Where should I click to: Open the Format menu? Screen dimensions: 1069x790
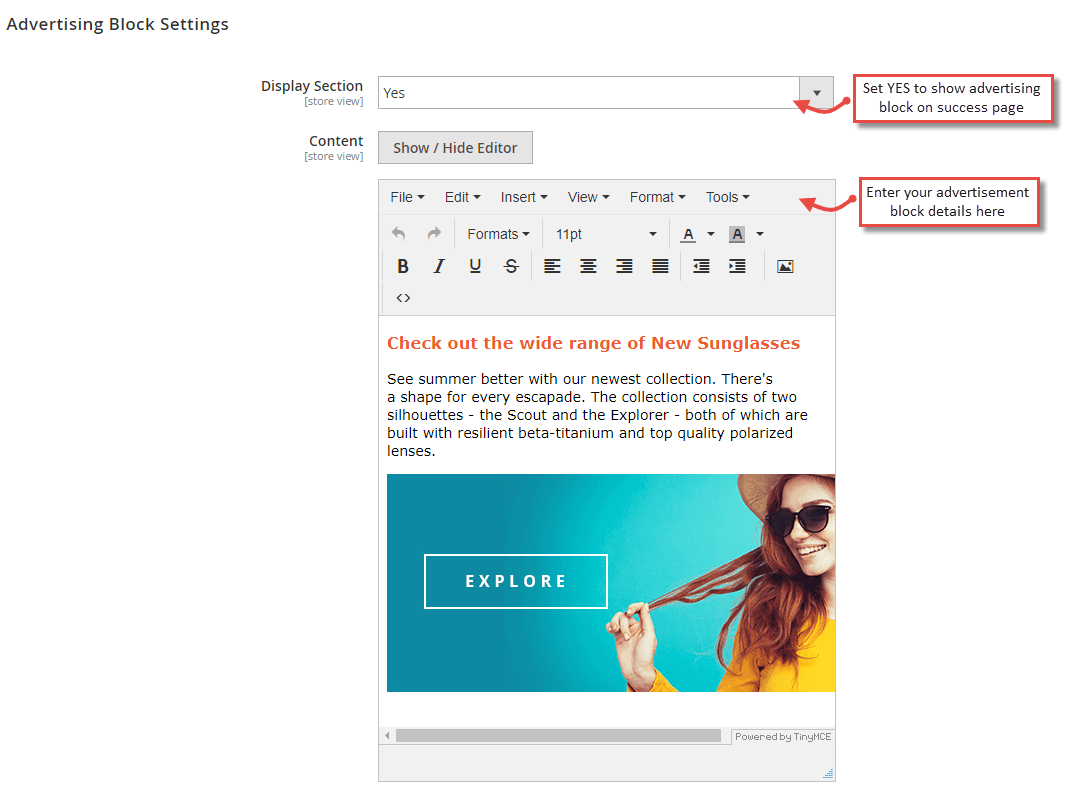657,197
